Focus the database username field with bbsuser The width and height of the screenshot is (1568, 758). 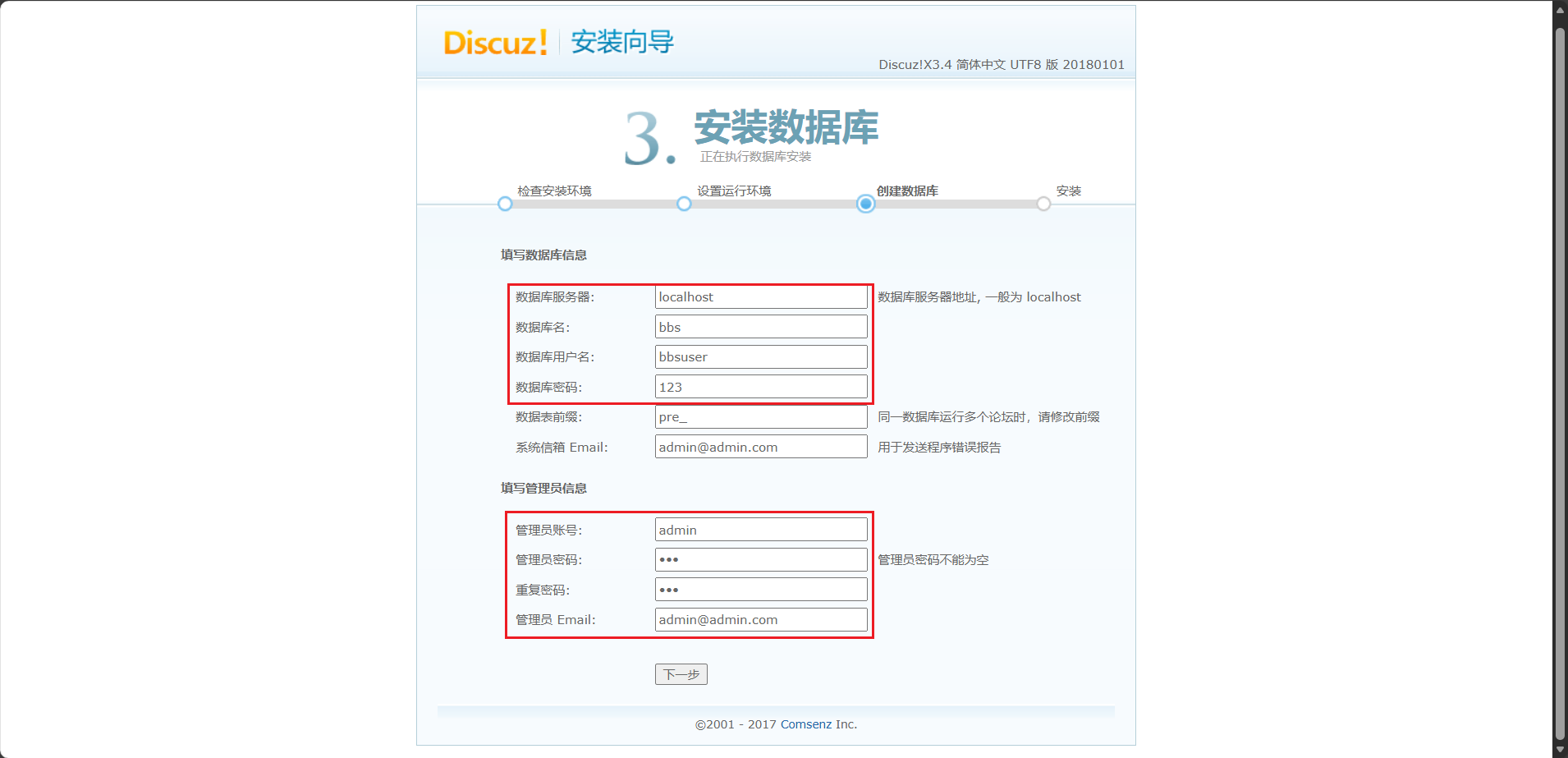tap(761, 356)
